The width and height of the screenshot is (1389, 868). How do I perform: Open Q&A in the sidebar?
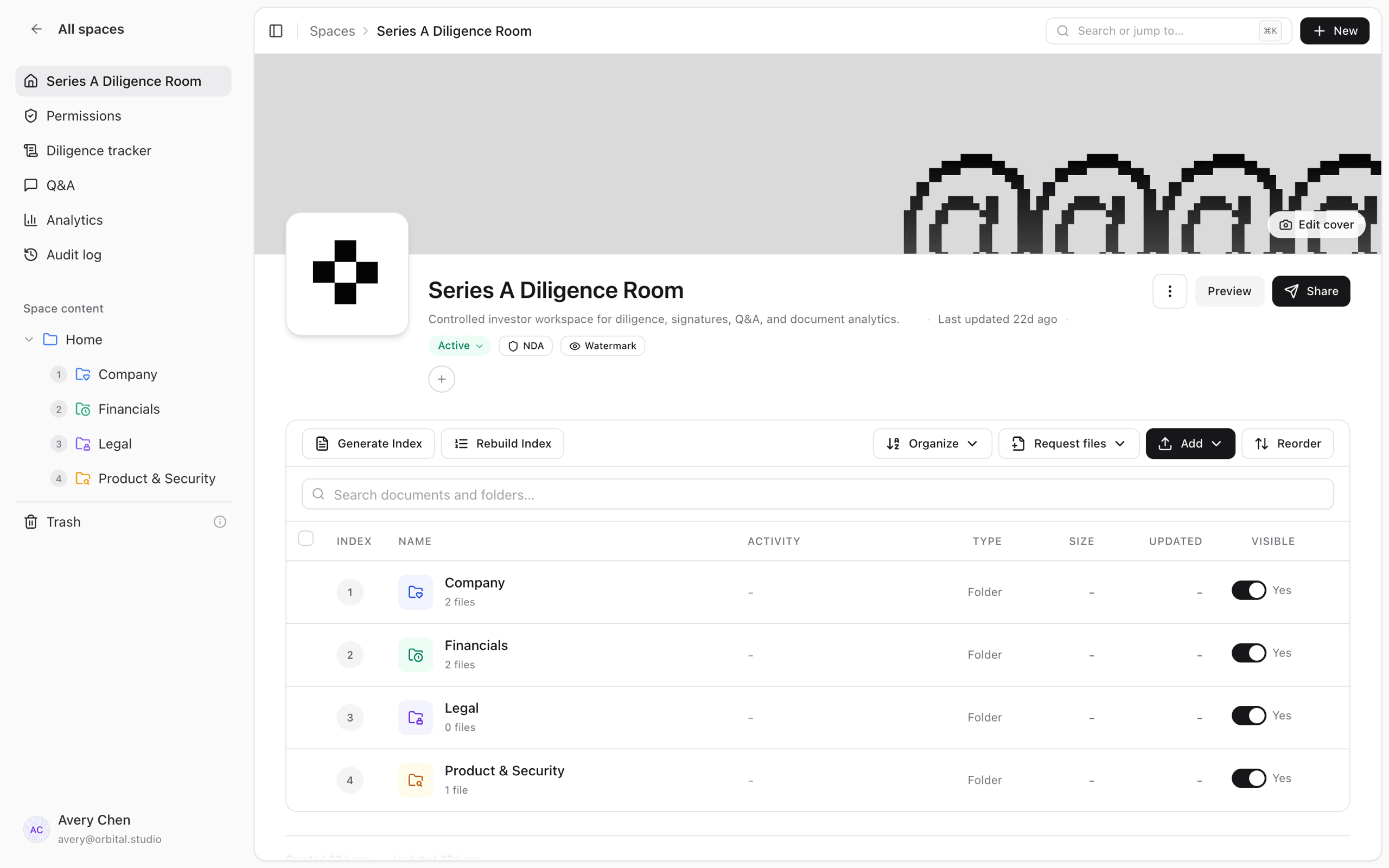(123, 186)
